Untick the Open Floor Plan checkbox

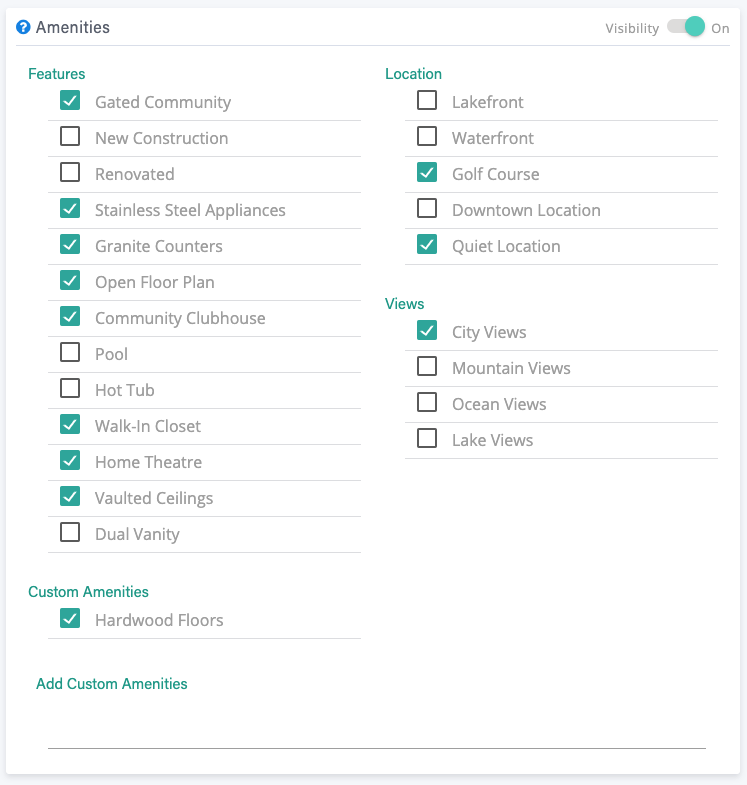click(x=70, y=280)
